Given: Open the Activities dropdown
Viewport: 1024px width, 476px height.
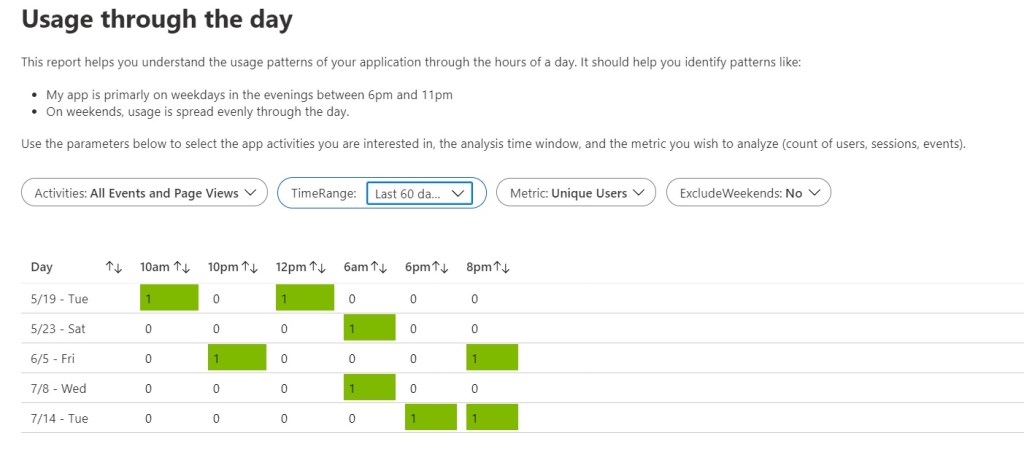Looking at the screenshot, I should (x=144, y=193).
